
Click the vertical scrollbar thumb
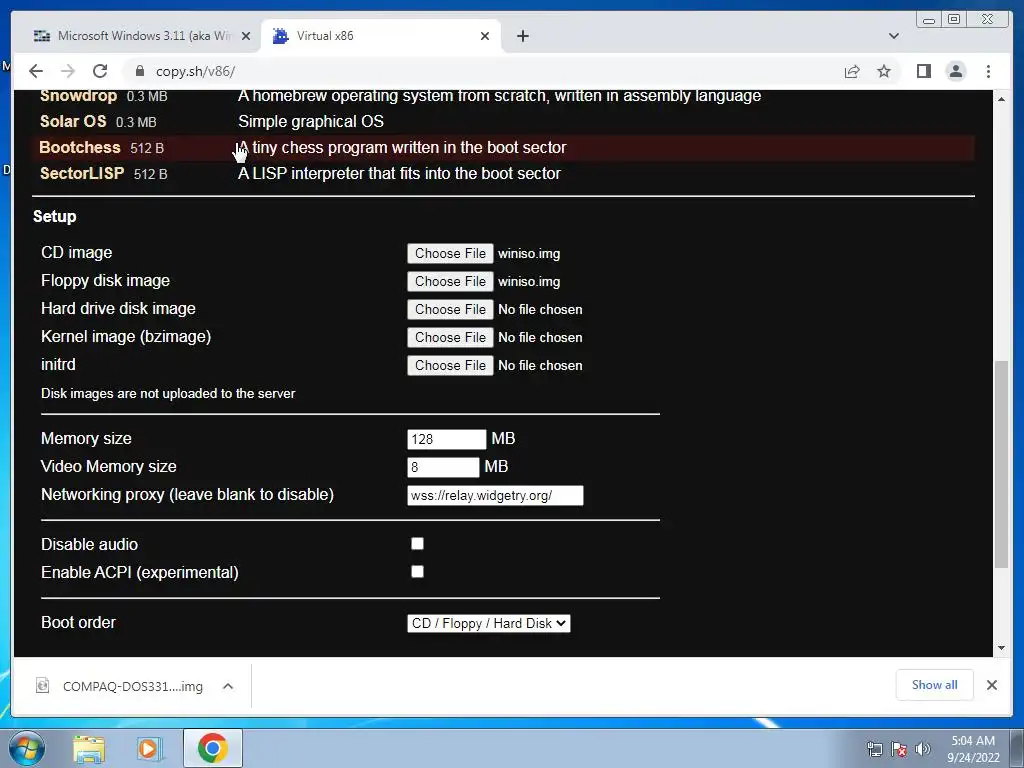click(1001, 464)
